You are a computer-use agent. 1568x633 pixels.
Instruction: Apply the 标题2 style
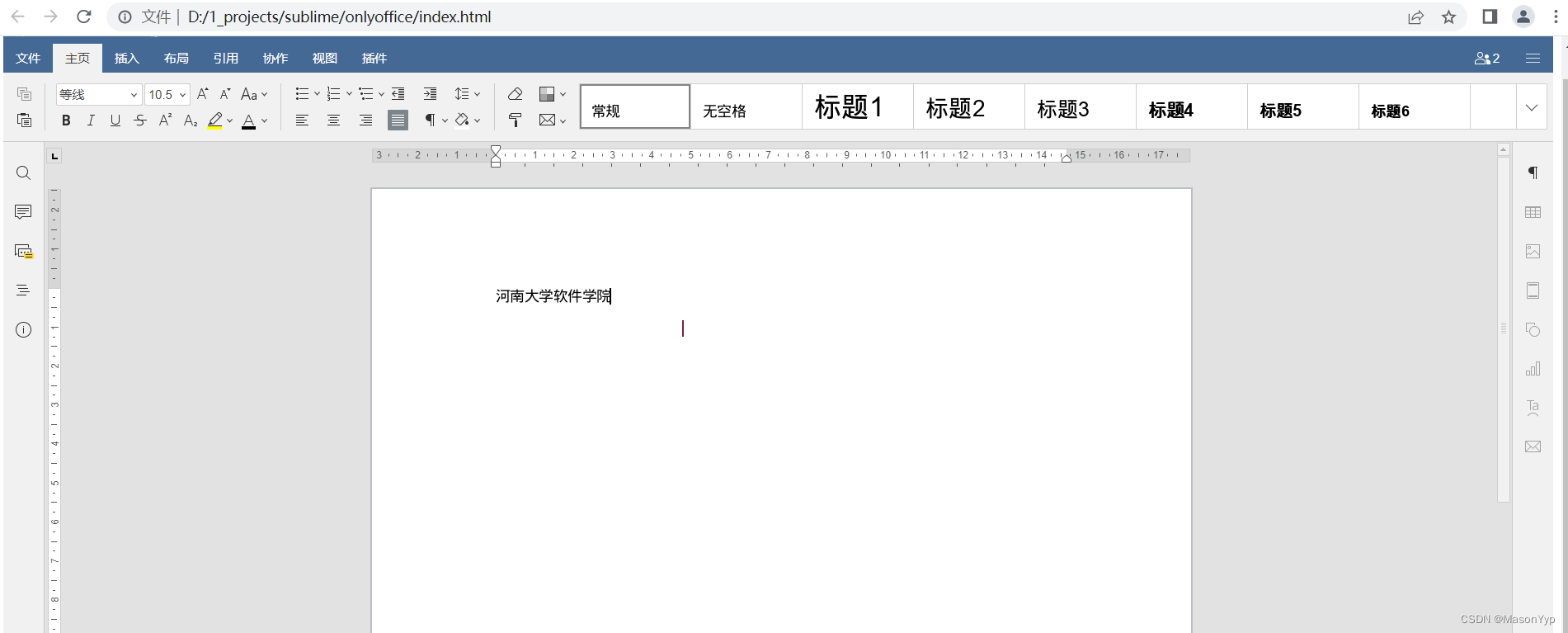coord(969,107)
